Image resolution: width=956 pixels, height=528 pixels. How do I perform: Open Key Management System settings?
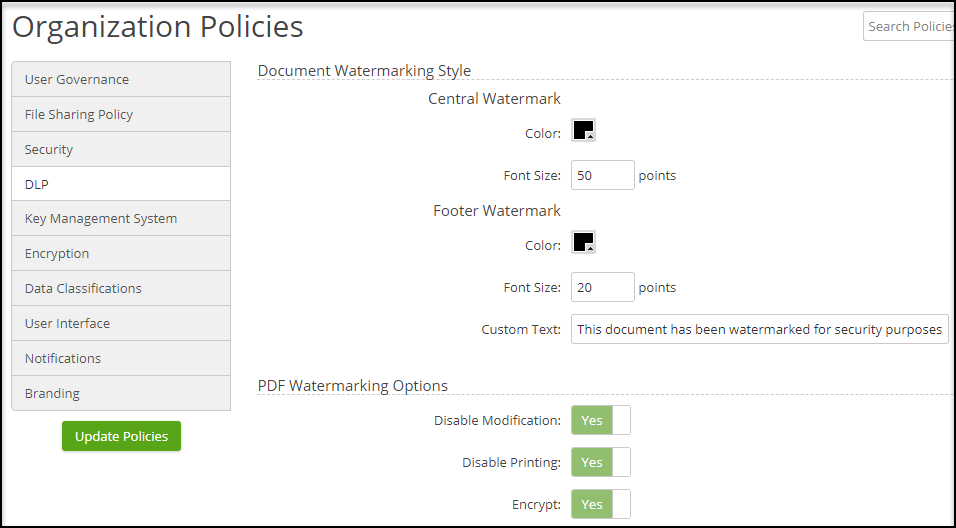[121, 218]
